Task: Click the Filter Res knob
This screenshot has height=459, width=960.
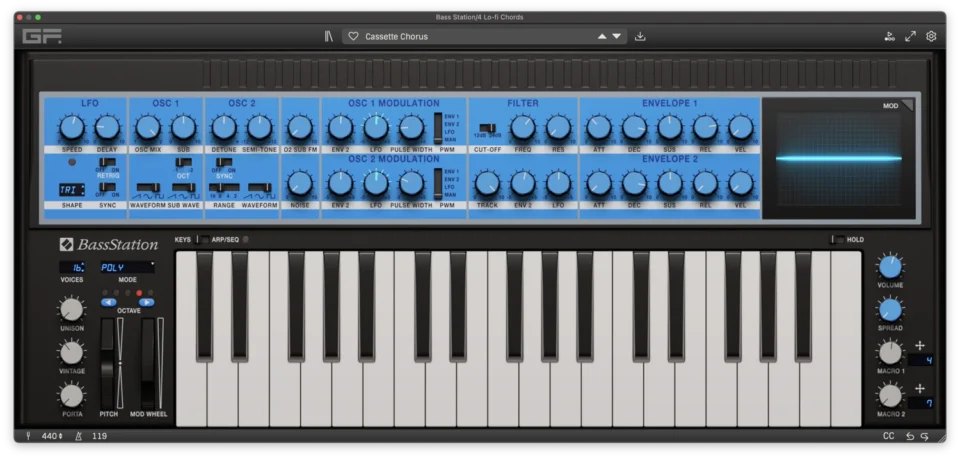Action: [x=558, y=129]
